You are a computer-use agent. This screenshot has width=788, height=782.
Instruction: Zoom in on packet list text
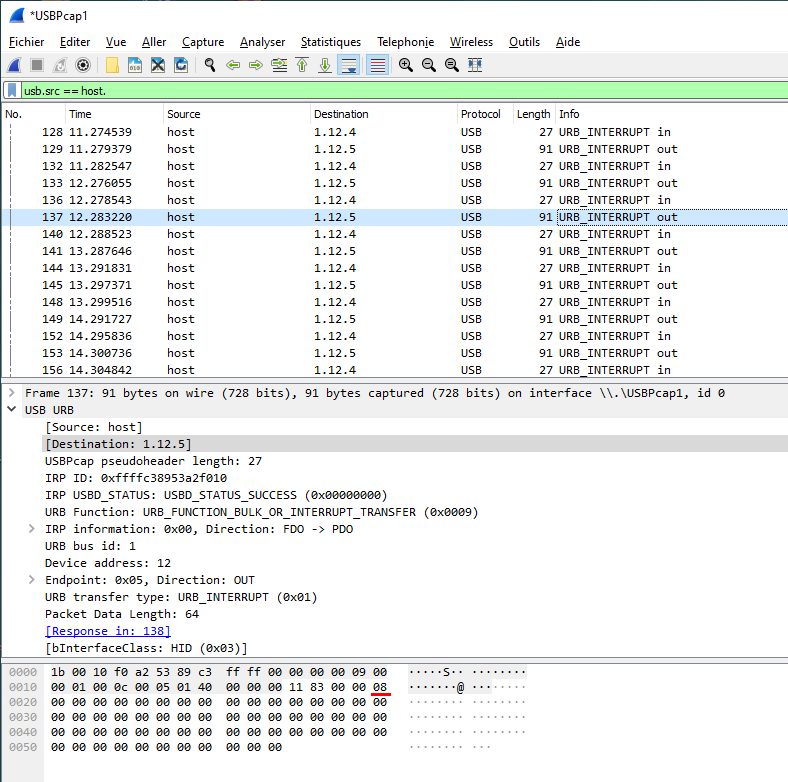(406, 65)
